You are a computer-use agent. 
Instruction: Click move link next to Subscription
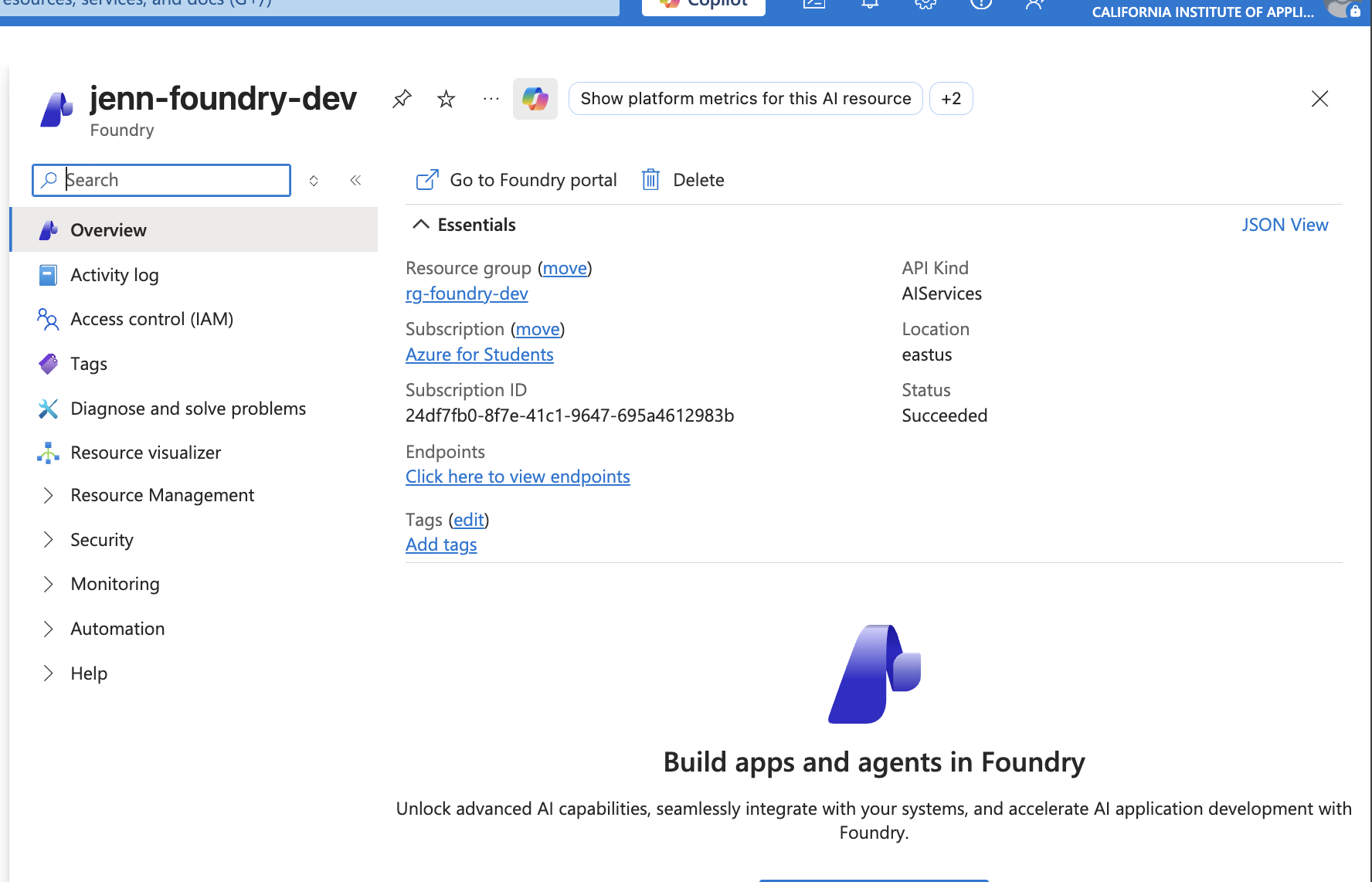538,329
